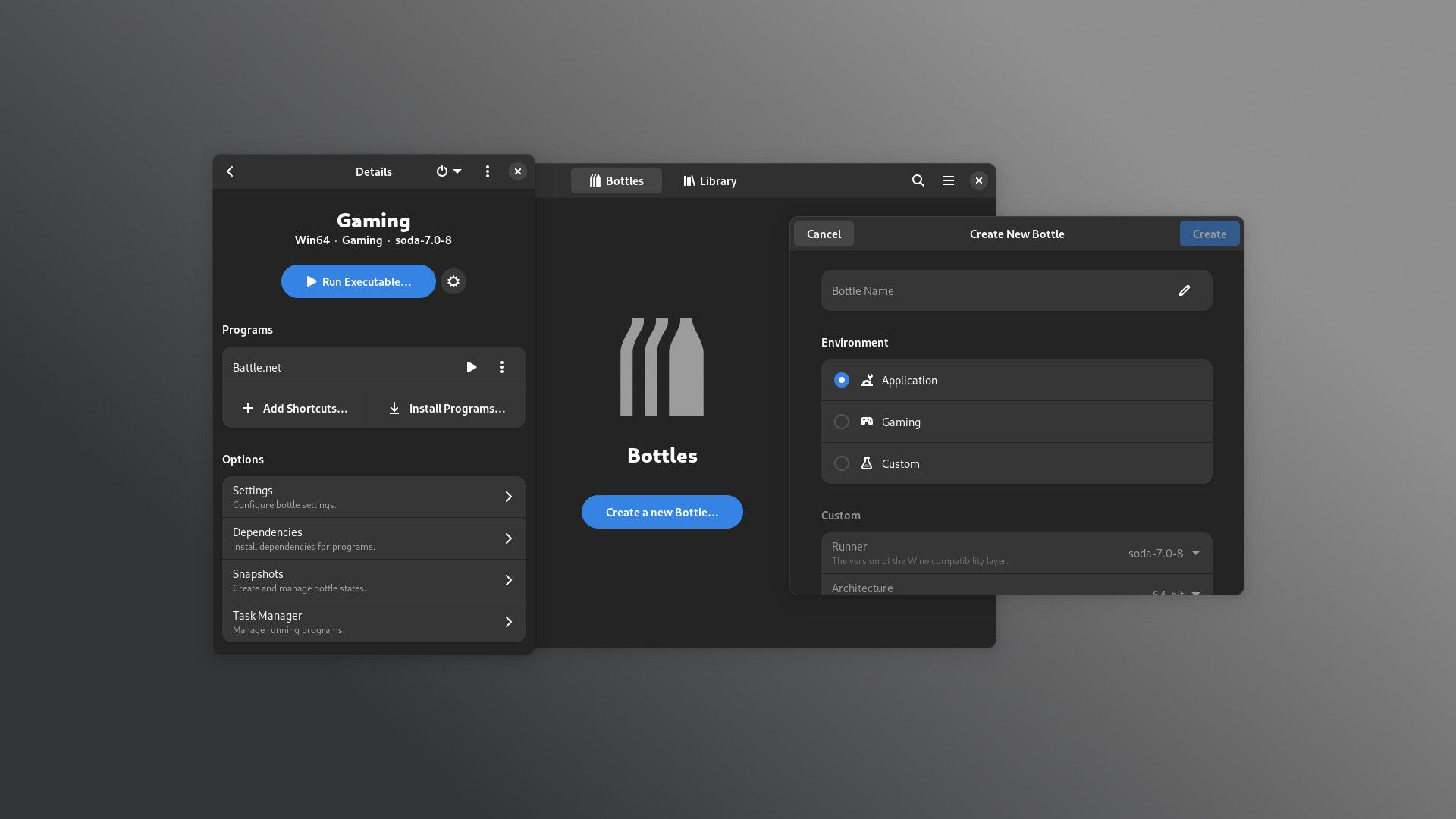Switch to the Library tab
Viewport: 1456px width, 819px height.
pyautogui.click(x=710, y=180)
